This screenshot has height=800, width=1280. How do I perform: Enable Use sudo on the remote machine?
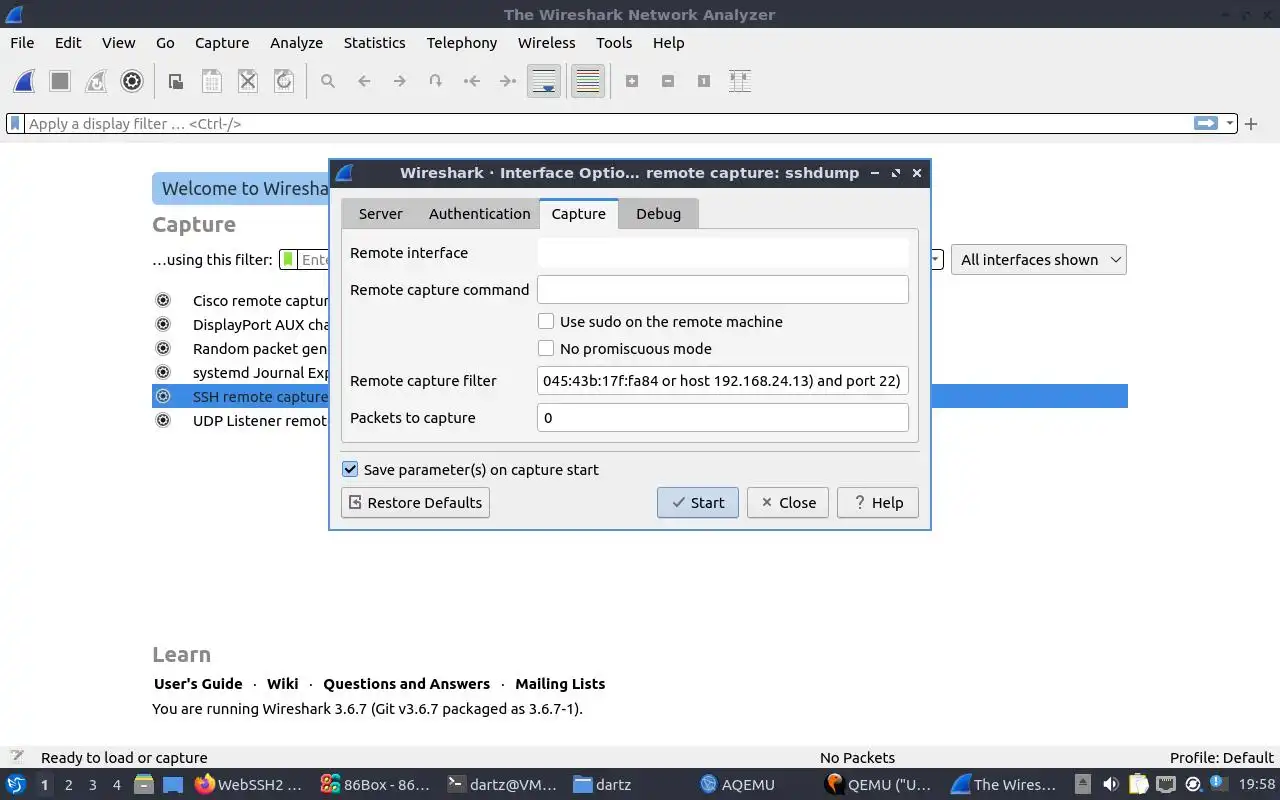[x=546, y=321]
